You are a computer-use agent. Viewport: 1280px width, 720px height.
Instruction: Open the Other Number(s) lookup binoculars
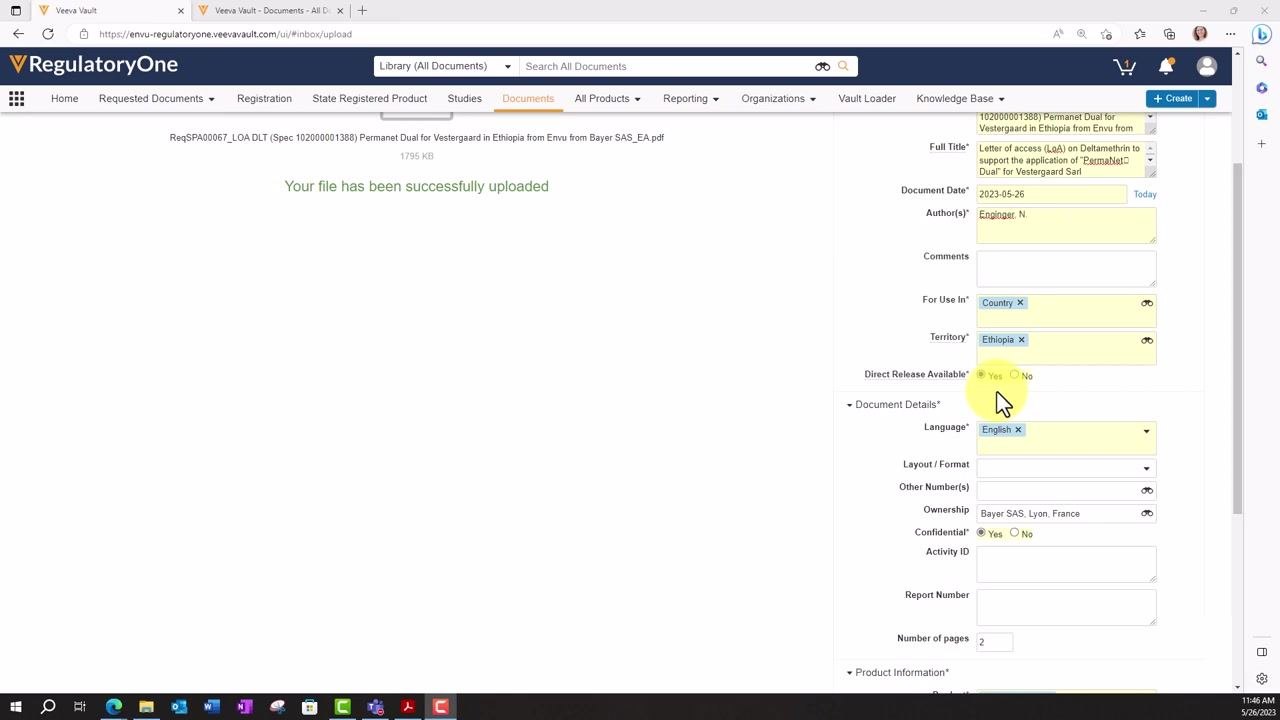pos(1147,490)
